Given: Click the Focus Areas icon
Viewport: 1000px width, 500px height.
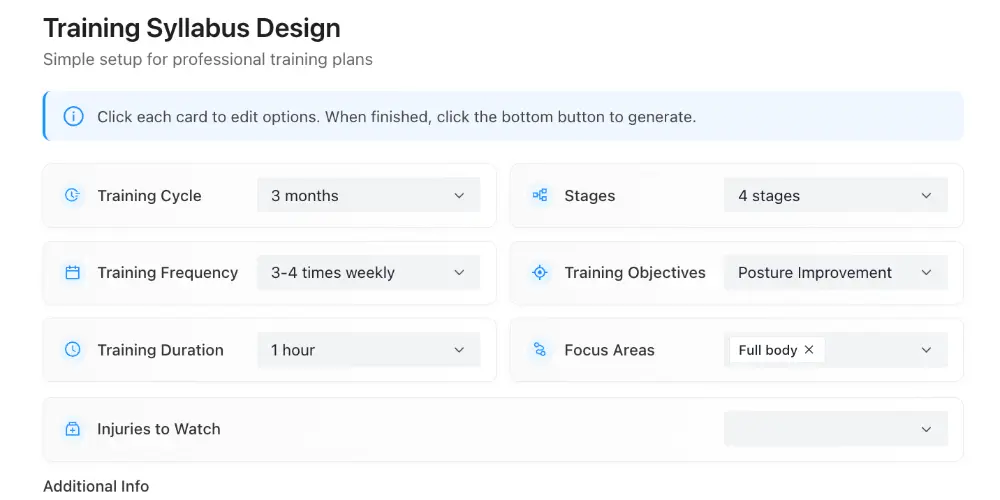Looking at the screenshot, I should tap(540, 350).
